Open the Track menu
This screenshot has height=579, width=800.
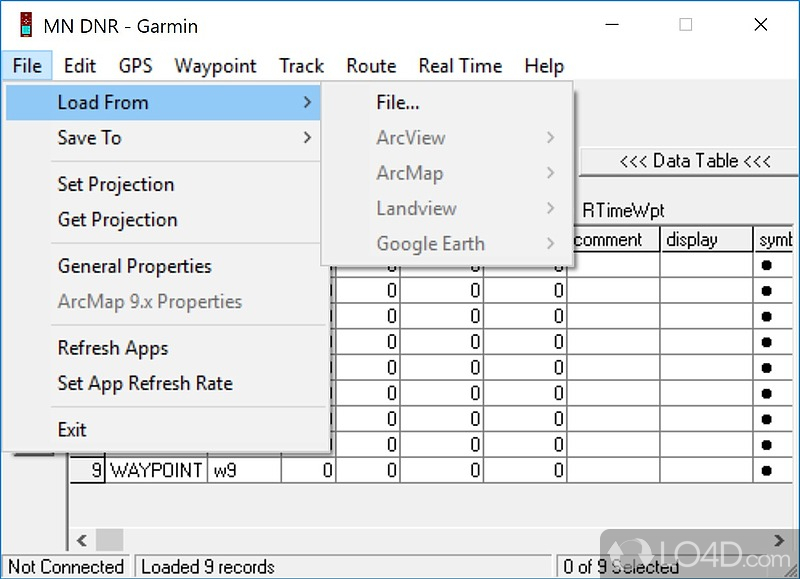[301, 66]
